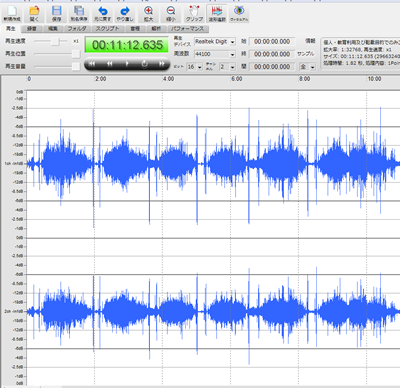Click the 4:00 mark on the time ruler

tap(168, 79)
